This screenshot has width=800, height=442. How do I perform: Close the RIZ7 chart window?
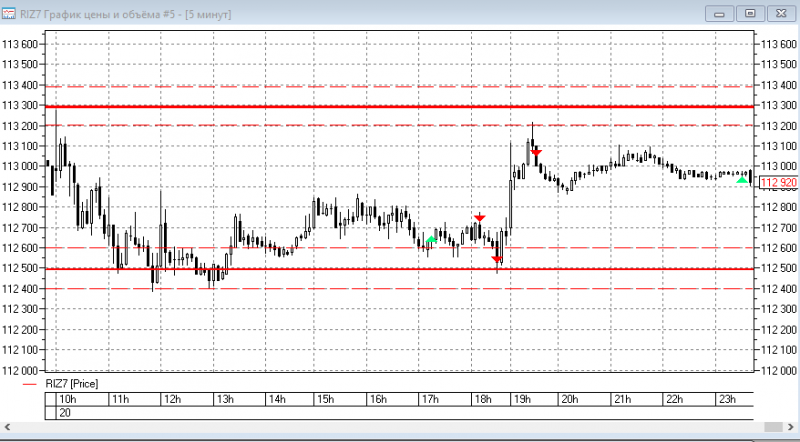click(x=781, y=14)
